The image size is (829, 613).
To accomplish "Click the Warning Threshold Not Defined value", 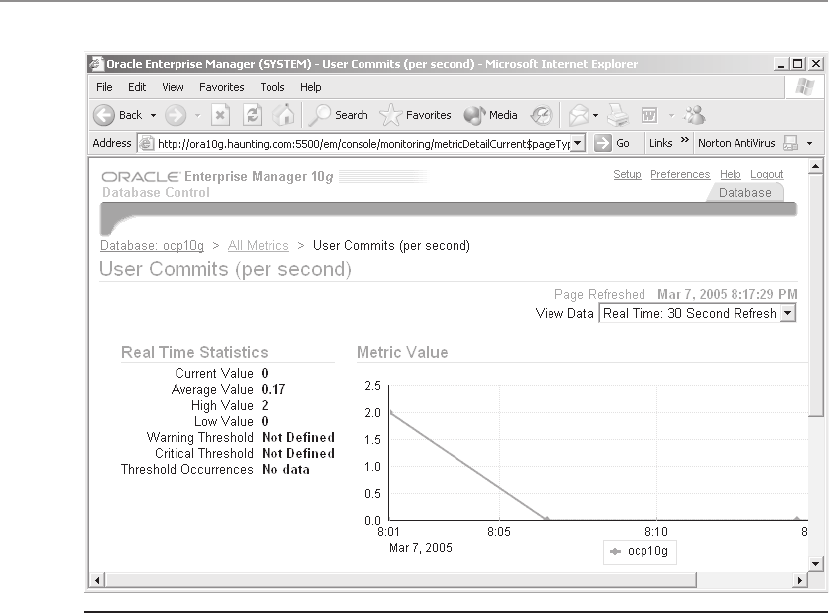I will click(x=298, y=437).
